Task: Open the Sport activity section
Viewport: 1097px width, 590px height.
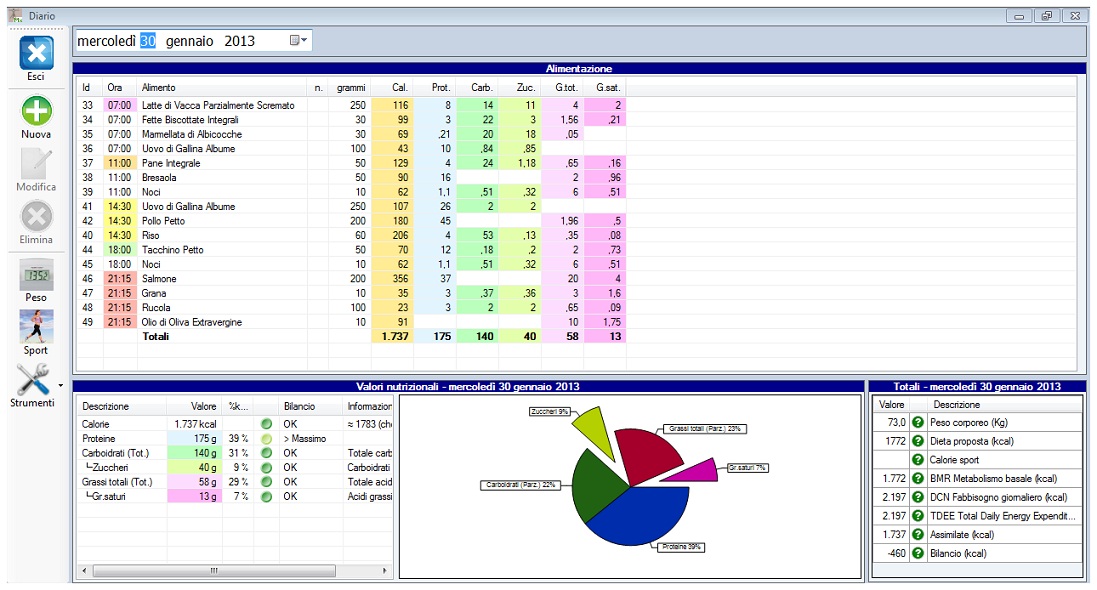Action: pos(36,327)
